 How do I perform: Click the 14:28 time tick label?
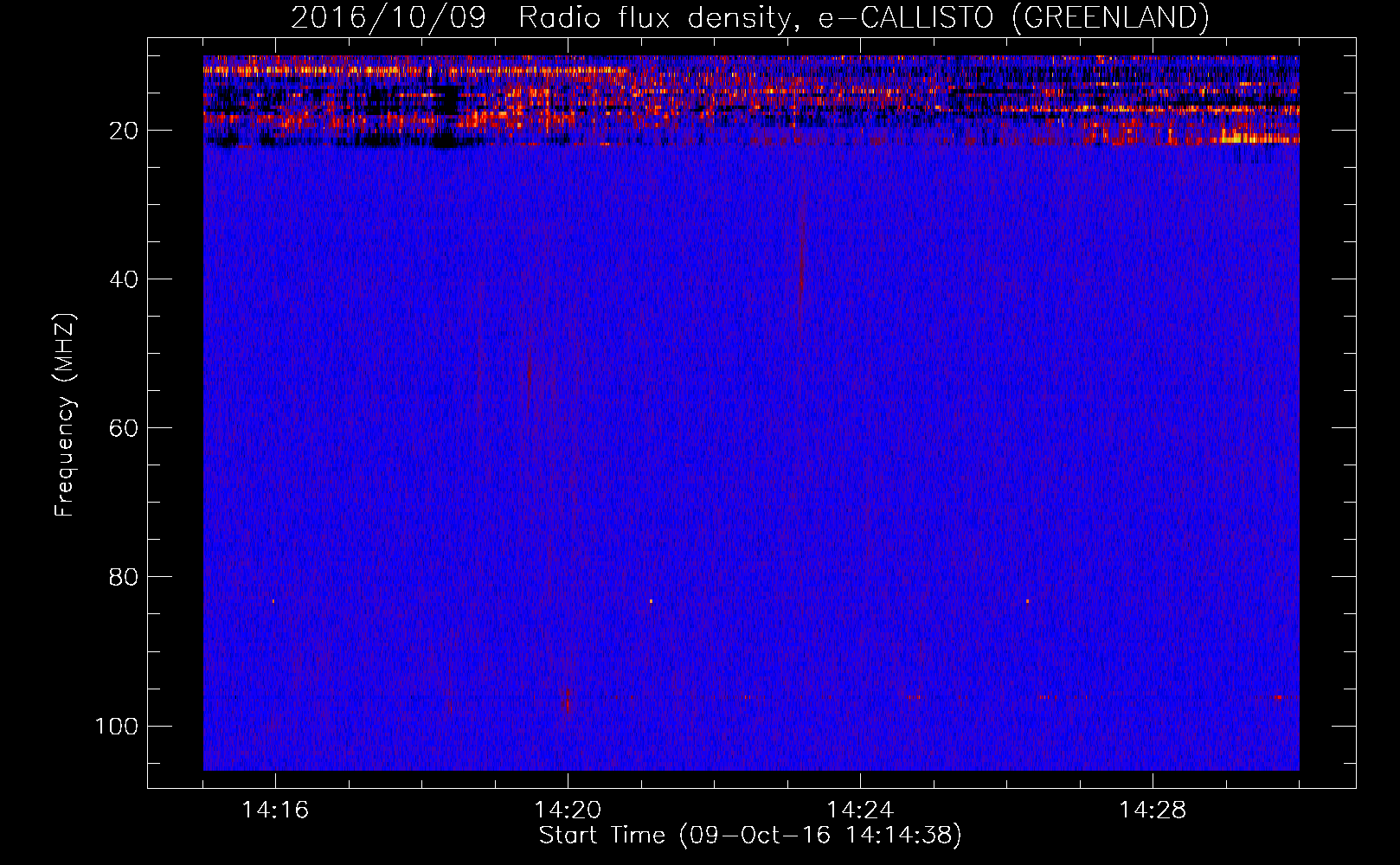[x=1153, y=811]
